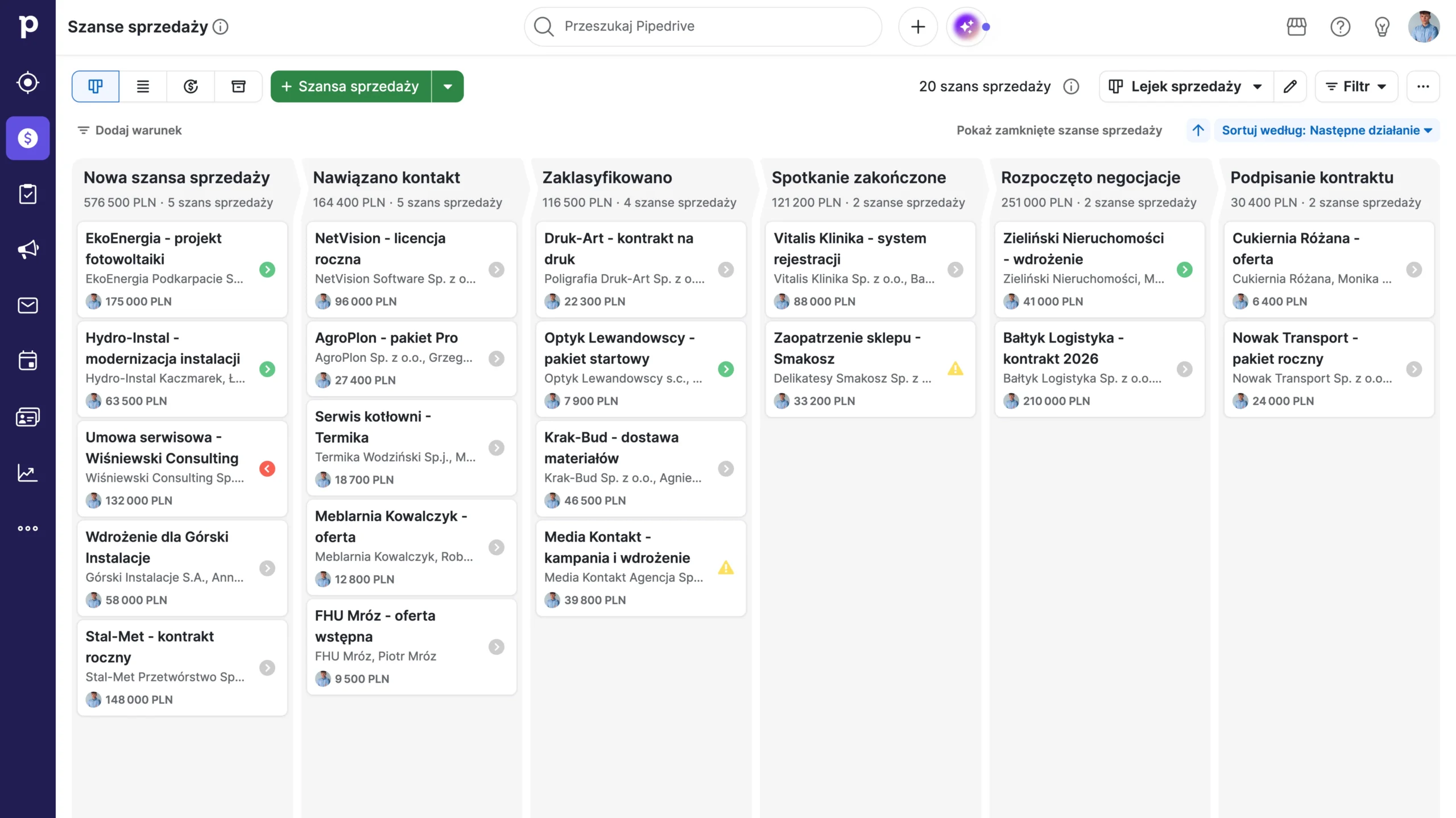
Task: Click activity arrow on Krak-Bud deal
Action: [x=726, y=469]
